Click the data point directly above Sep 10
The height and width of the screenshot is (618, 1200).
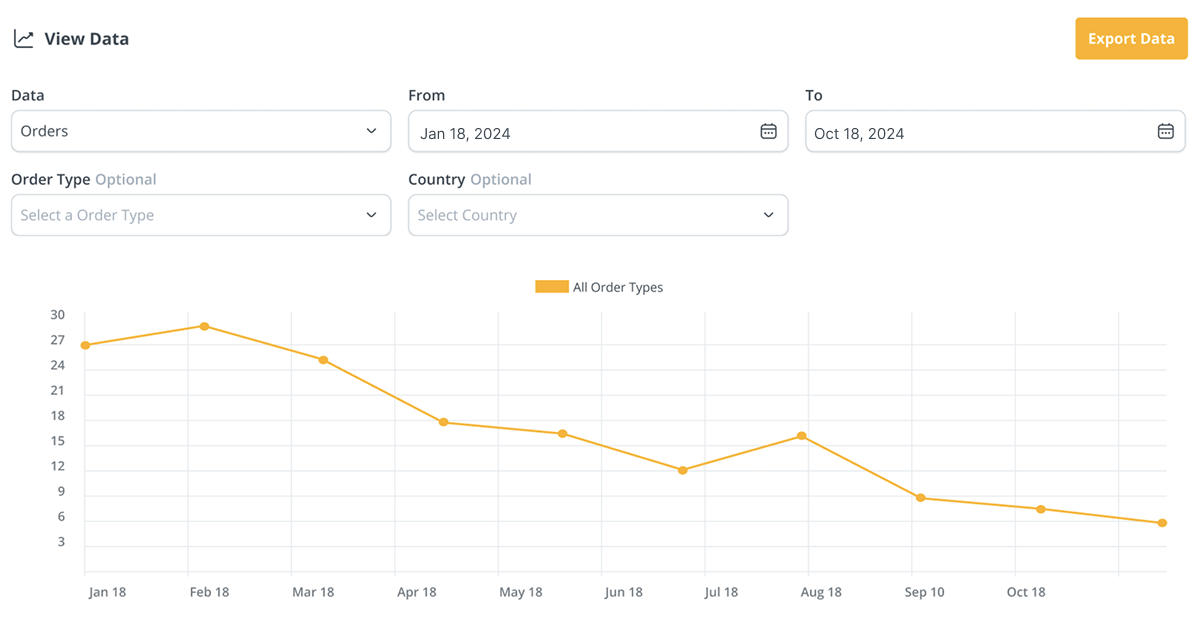[921, 498]
